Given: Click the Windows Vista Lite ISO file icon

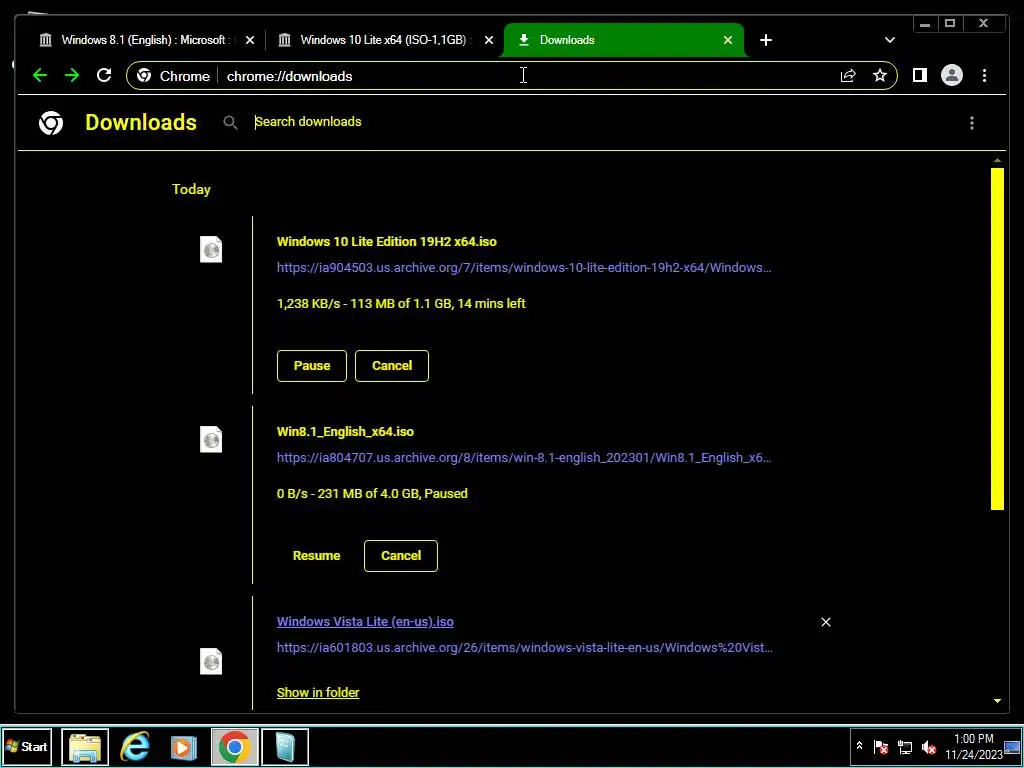Looking at the screenshot, I should (x=211, y=662).
